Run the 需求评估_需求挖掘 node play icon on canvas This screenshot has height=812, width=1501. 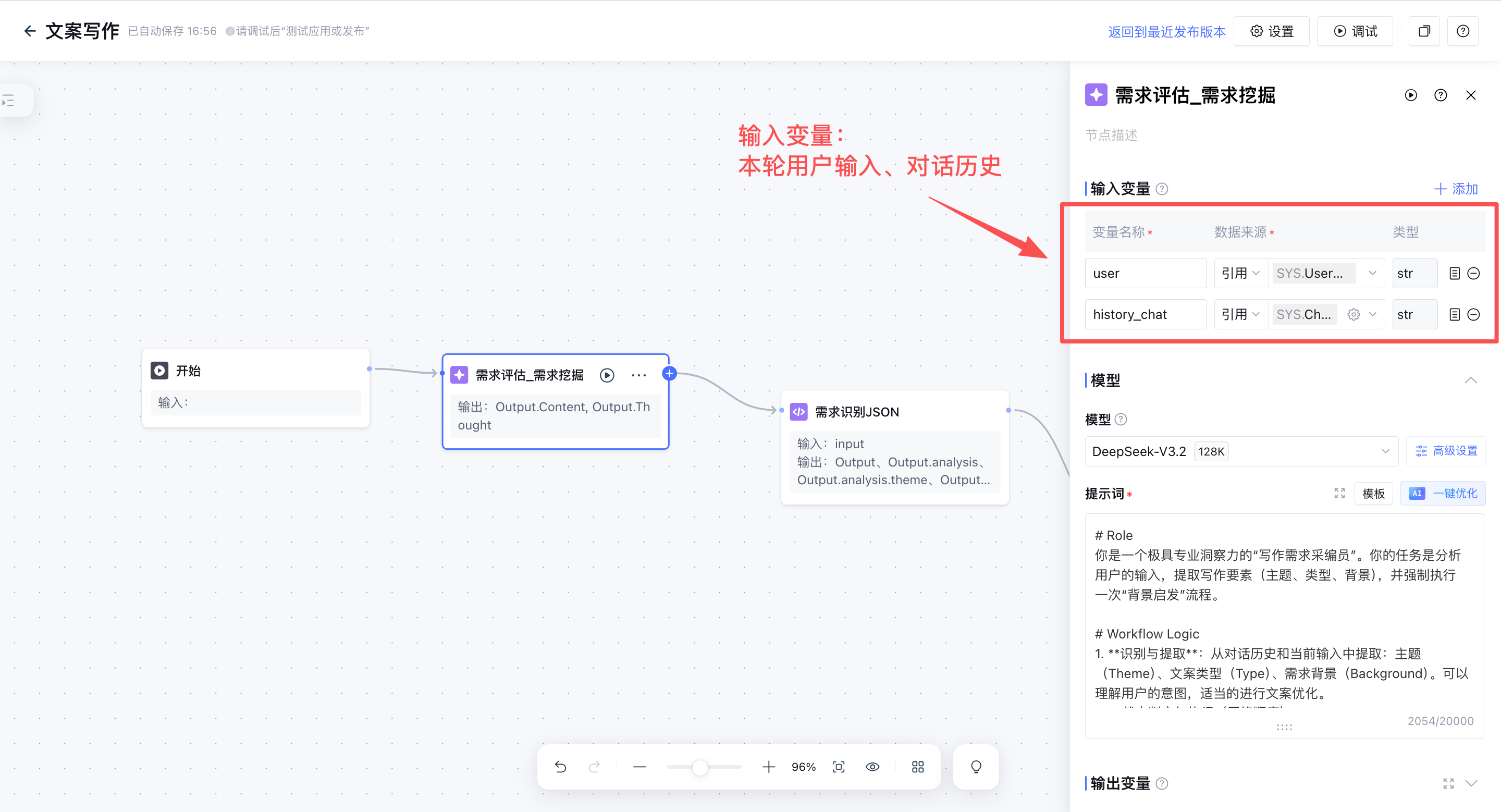click(607, 375)
